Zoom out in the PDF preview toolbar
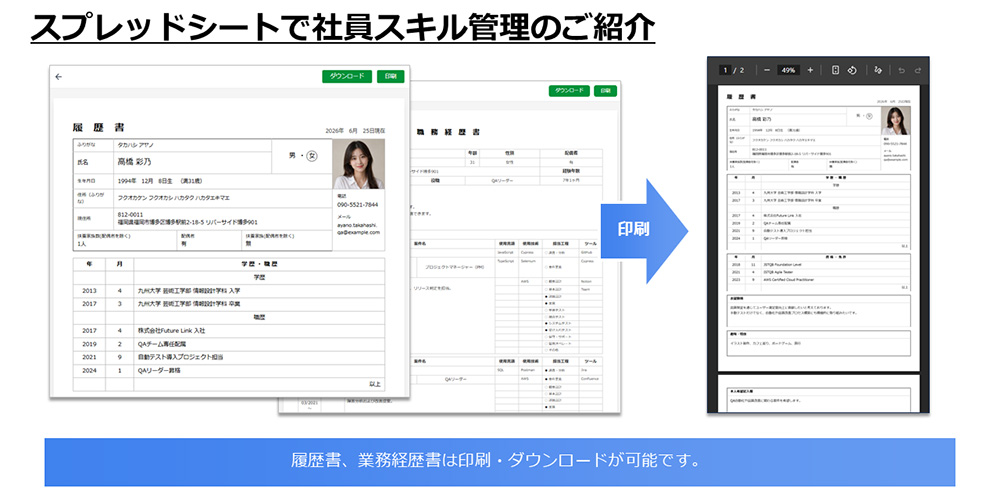 coord(767,70)
